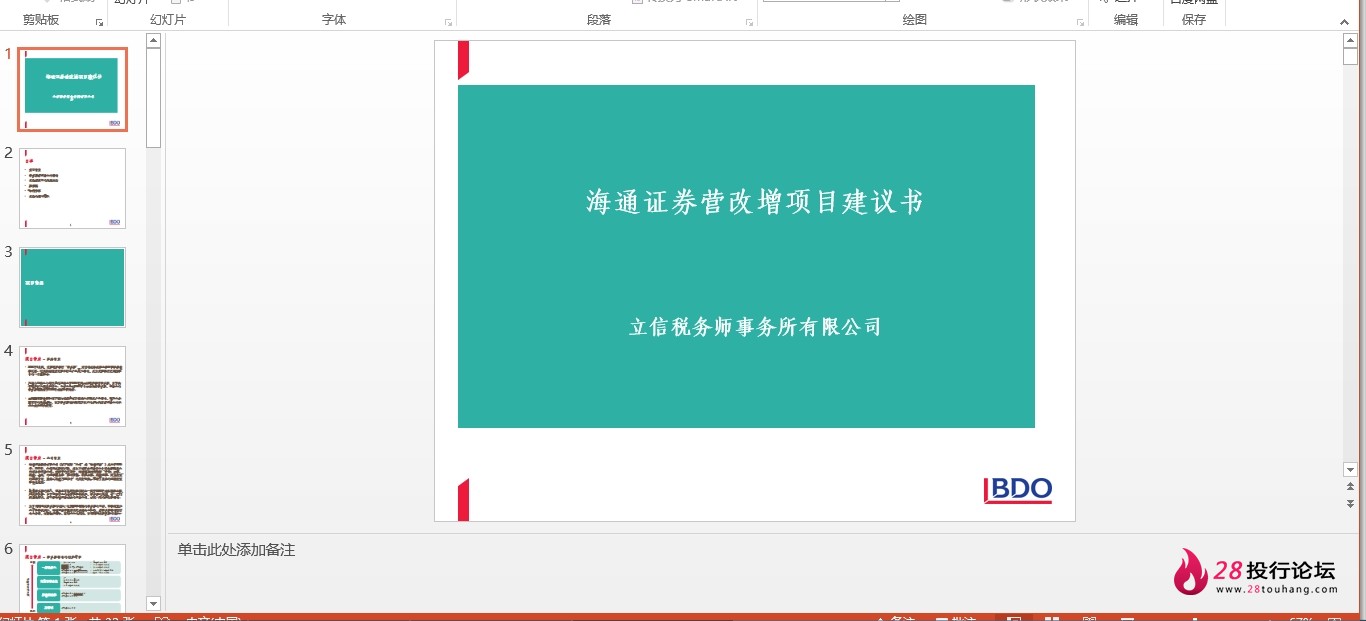Go to next slide using double-down arrow
This screenshot has height=621, width=1366.
1351,503
